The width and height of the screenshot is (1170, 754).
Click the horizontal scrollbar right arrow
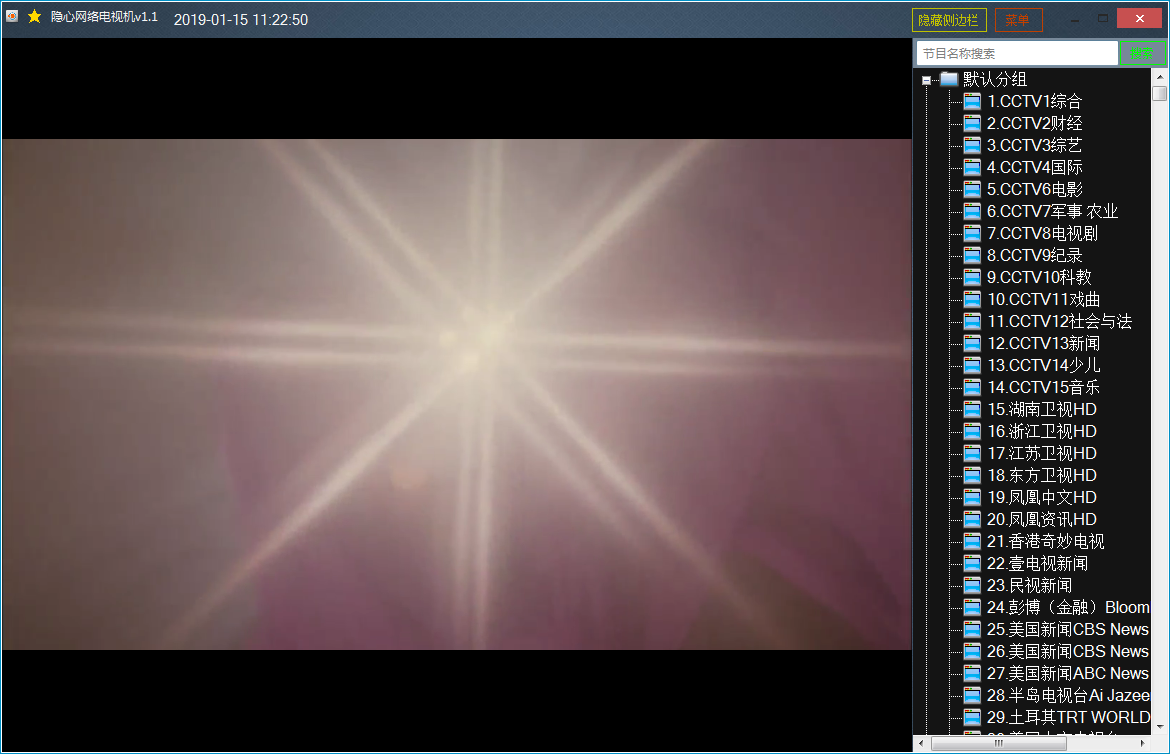tap(1143, 744)
